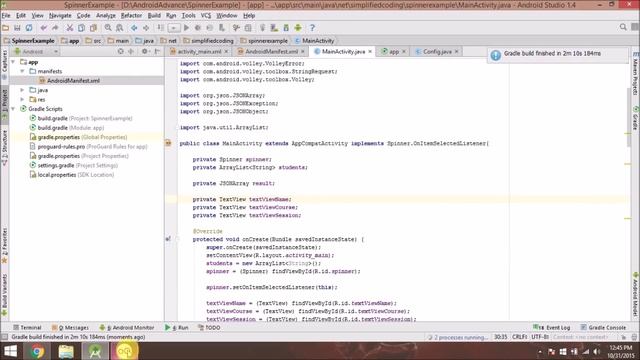This screenshot has width=640, height=360.
Task: Open Find with the magnifier toolbar icon
Action: pyautogui.click(x=108, y=28)
